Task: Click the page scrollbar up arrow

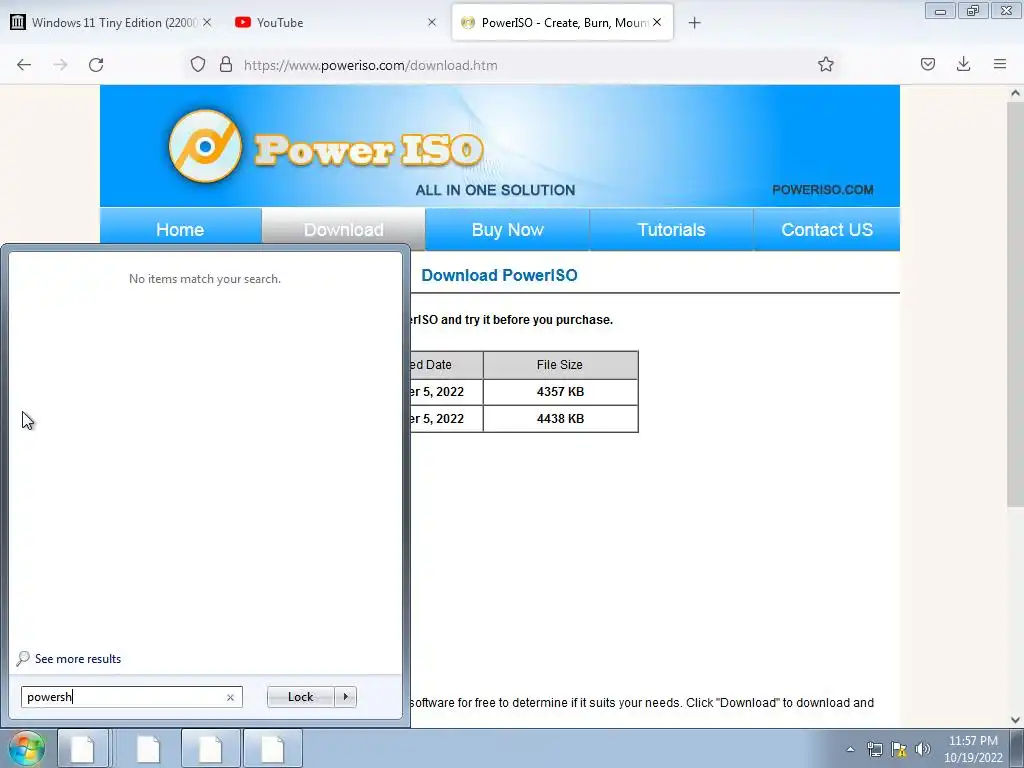Action: pos(1015,93)
